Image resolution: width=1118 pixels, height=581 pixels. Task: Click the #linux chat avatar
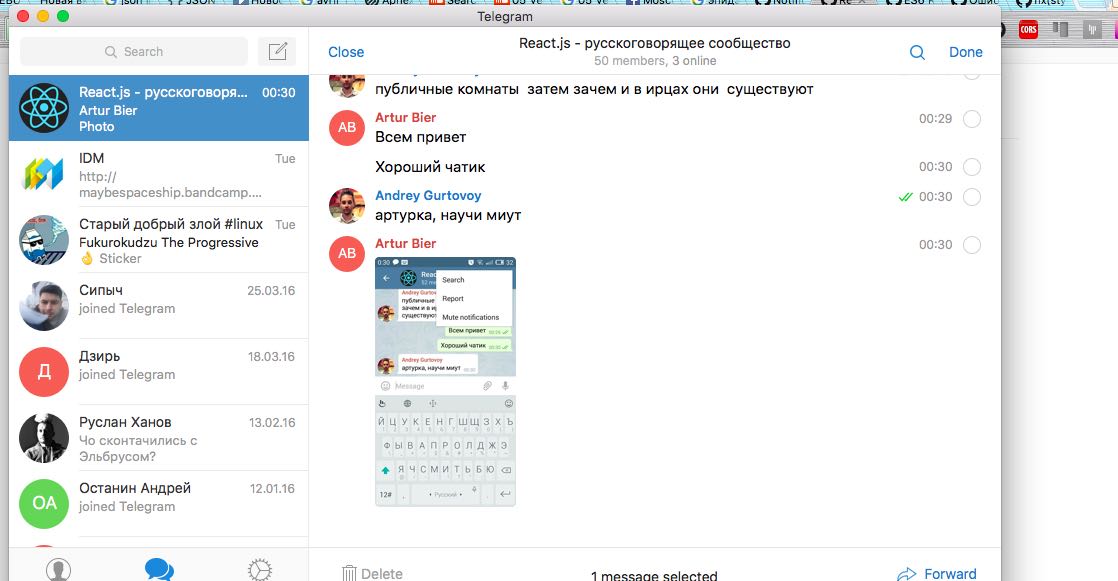click(x=44, y=240)
